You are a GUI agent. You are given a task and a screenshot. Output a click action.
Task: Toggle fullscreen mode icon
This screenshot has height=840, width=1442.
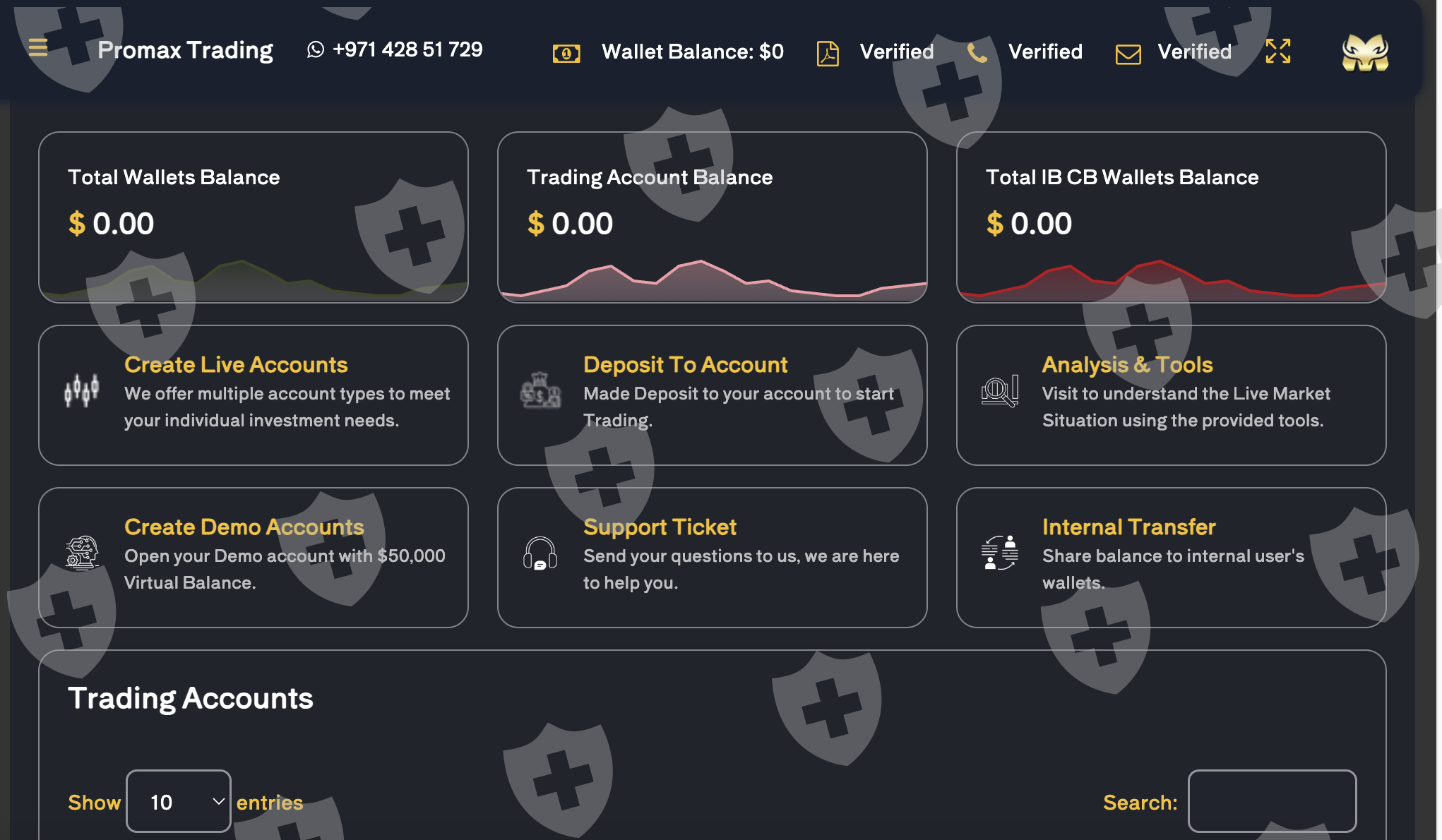pyautogui.click(x=1277, y=52)
